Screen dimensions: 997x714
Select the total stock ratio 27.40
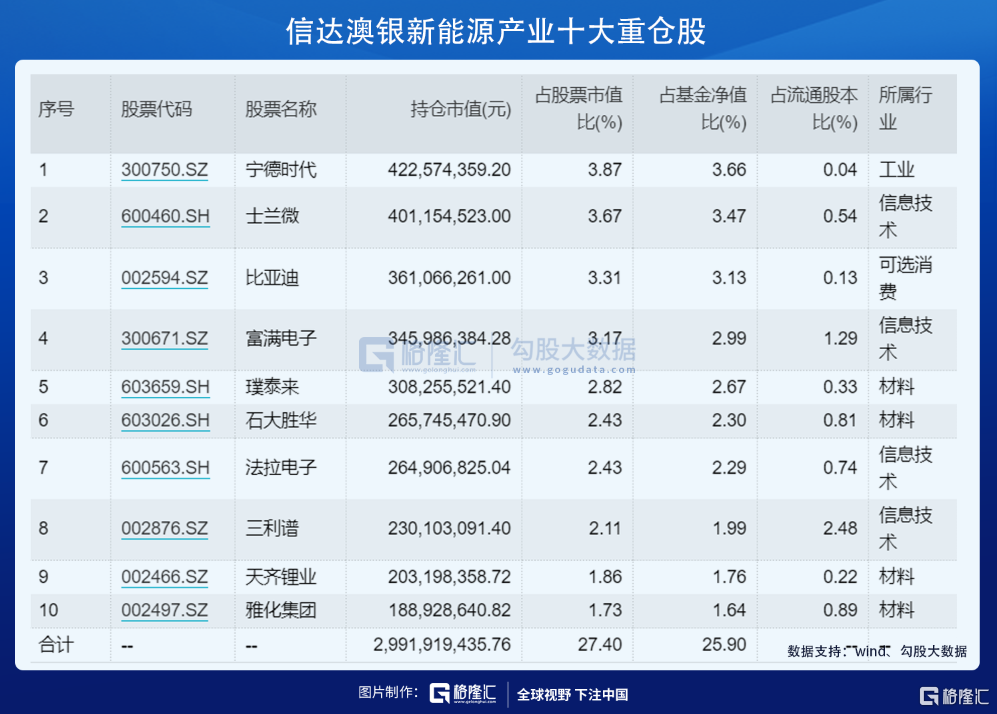click(x=600, y=645)
